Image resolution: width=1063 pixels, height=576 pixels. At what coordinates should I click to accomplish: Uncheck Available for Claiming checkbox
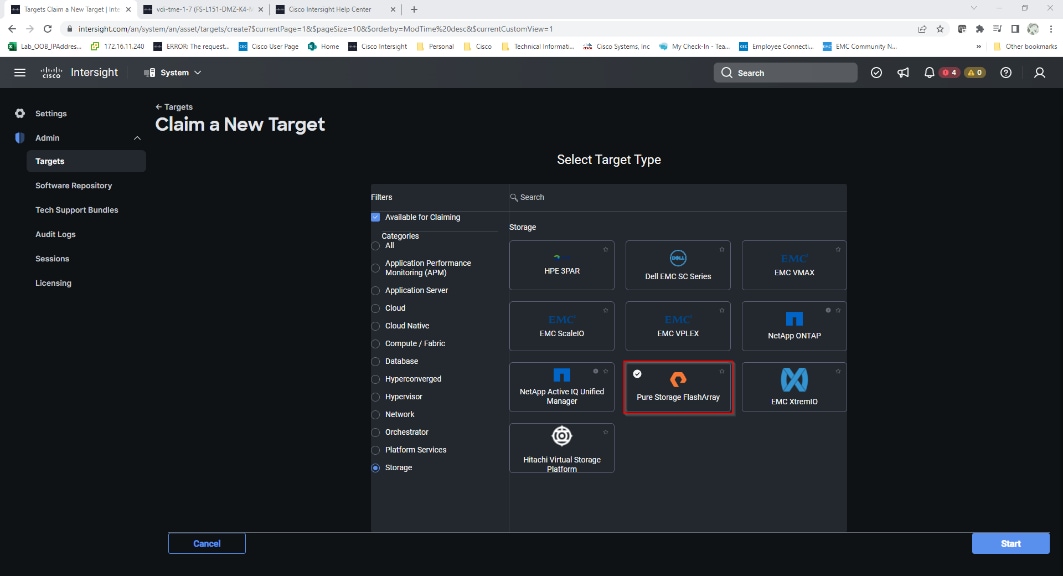(x=376, y=218)
